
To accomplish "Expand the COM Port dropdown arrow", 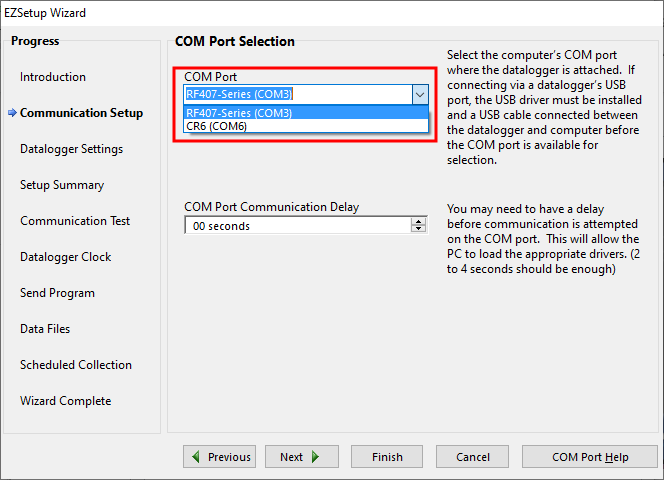I will coord(419,94).
